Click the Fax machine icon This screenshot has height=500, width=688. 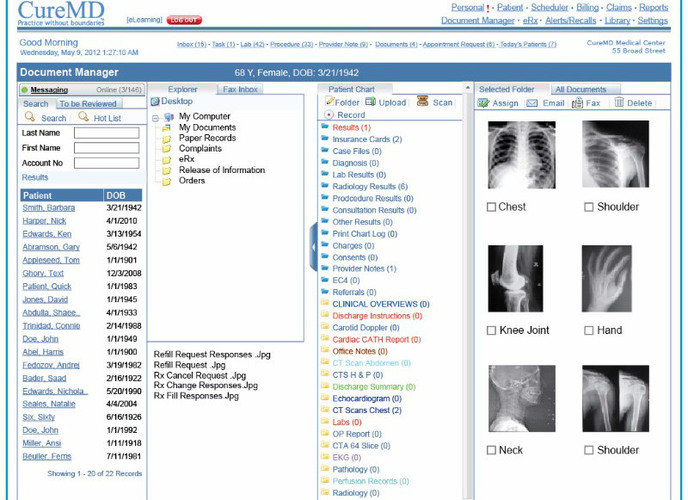pos(577,103)
